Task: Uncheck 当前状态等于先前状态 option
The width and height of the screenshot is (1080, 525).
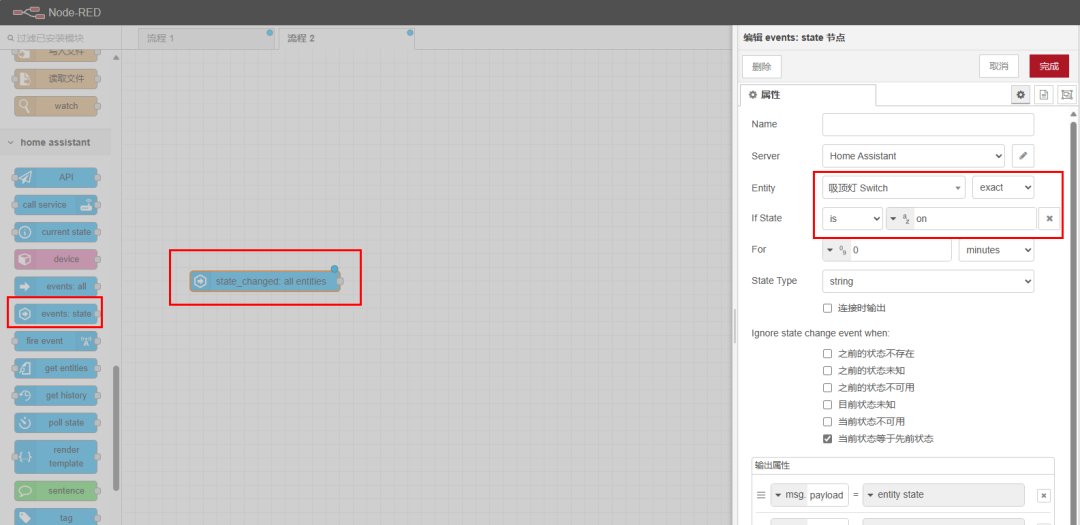Action: point(827,439)
